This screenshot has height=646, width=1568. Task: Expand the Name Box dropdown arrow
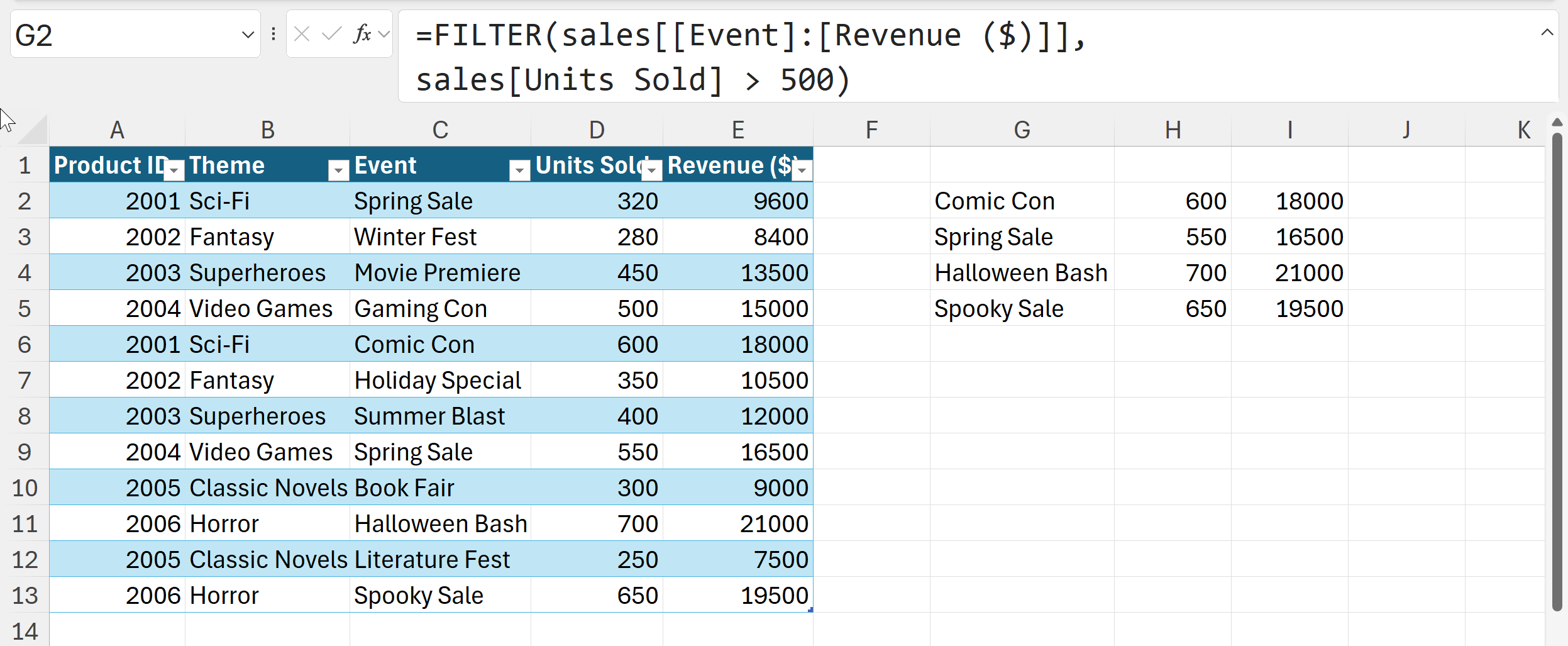(x=248, y=35)
